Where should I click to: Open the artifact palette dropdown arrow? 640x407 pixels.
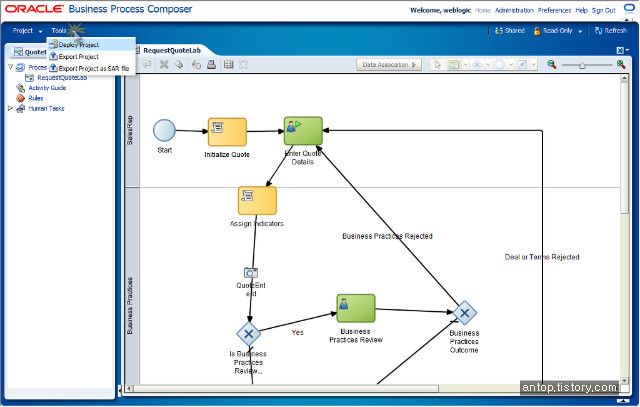coord(533,64)
